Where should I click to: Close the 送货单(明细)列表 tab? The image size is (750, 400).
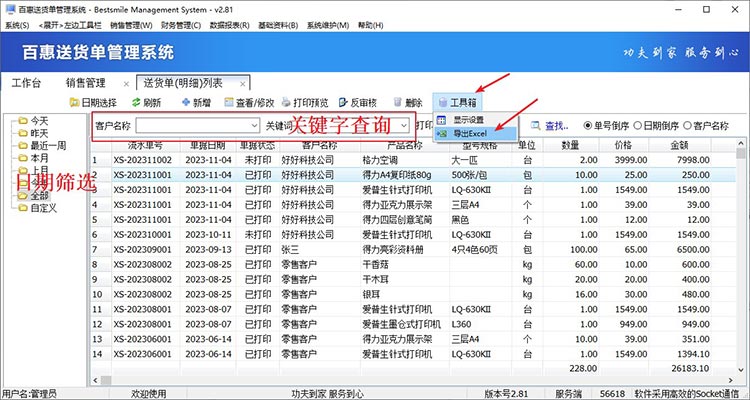[243, 84]
